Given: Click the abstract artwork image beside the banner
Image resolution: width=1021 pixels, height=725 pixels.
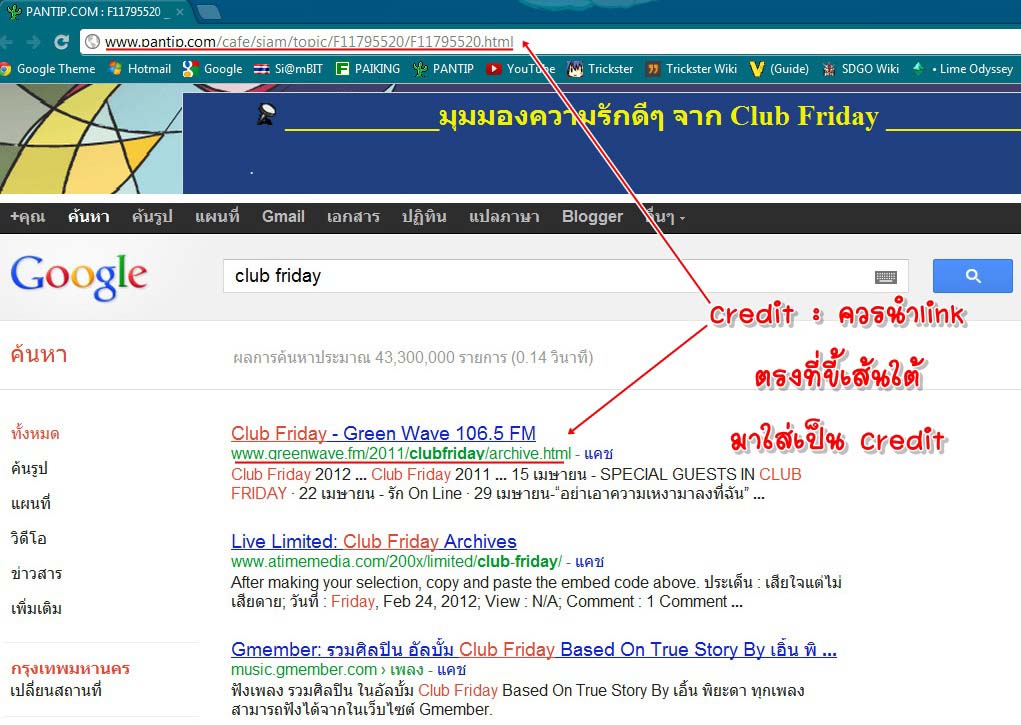Looking at the screenshot, I should 91,139.
